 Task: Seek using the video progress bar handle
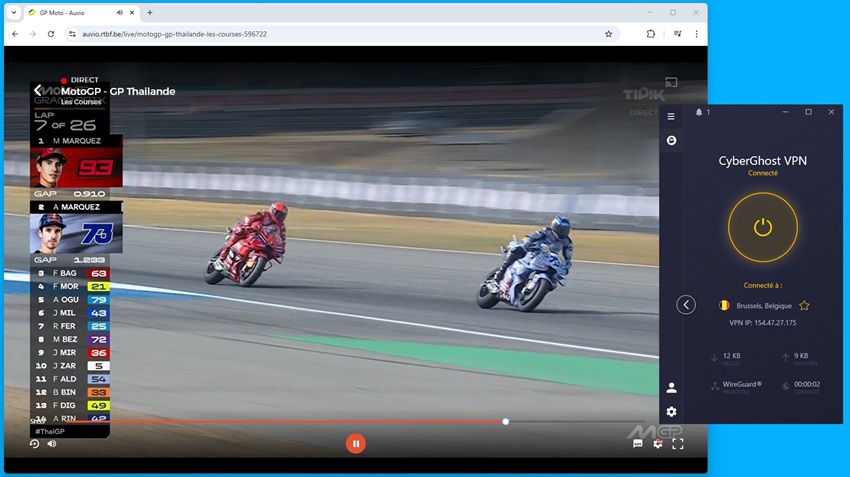(505, 421)
